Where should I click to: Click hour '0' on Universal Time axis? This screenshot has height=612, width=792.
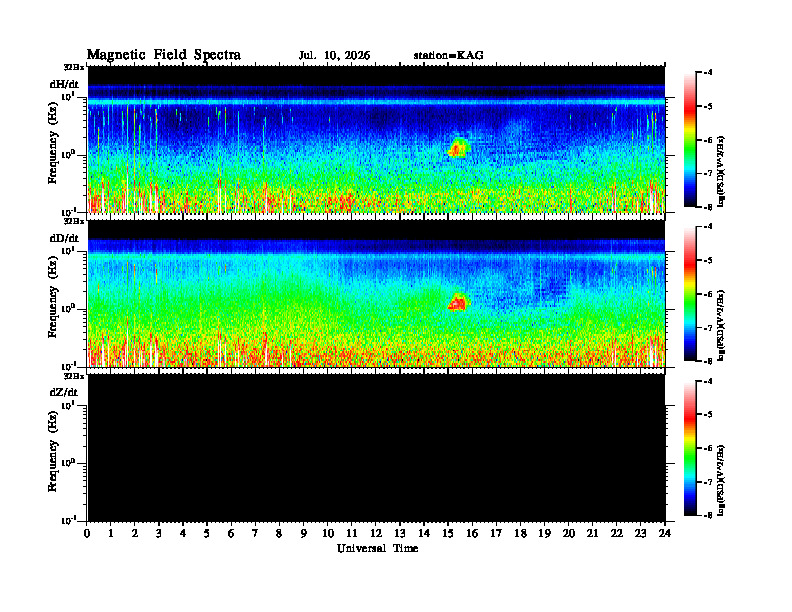(x=87, y=534)
